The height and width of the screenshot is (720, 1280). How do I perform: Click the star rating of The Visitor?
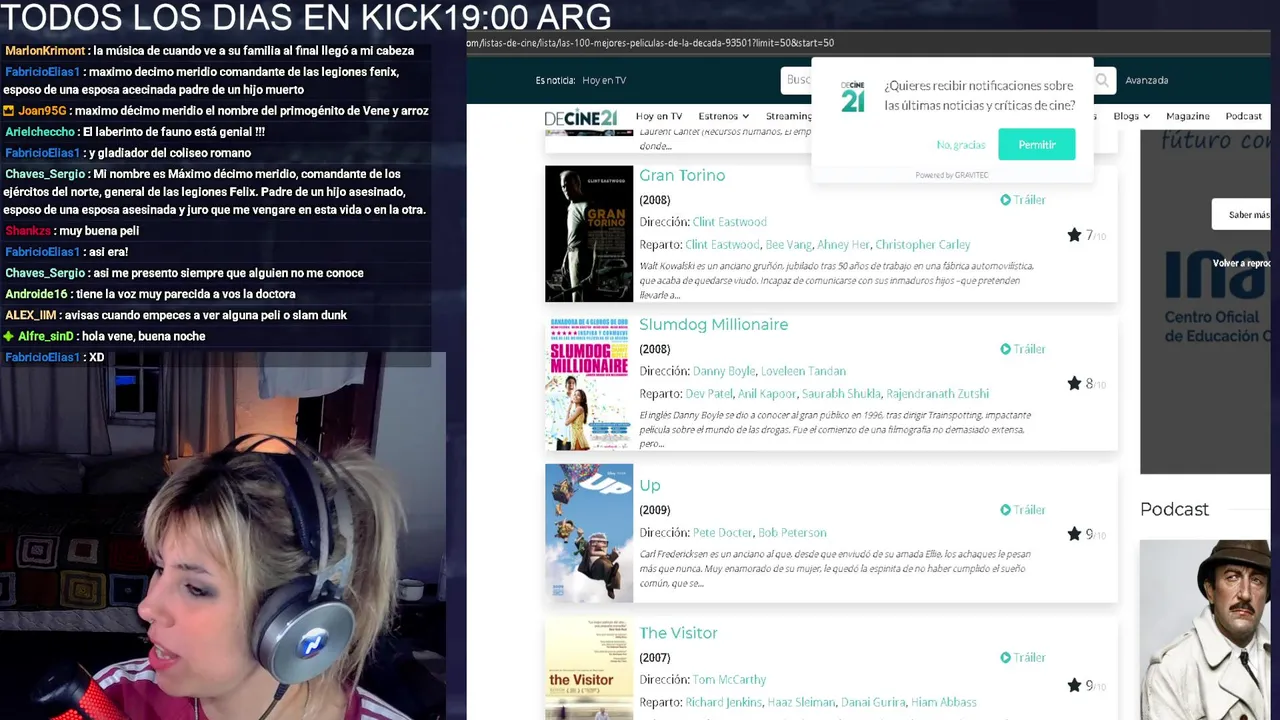1086,685
